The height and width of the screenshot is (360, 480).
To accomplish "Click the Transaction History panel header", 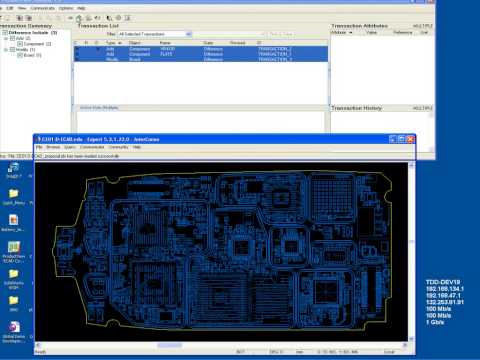I will [381, 108].
